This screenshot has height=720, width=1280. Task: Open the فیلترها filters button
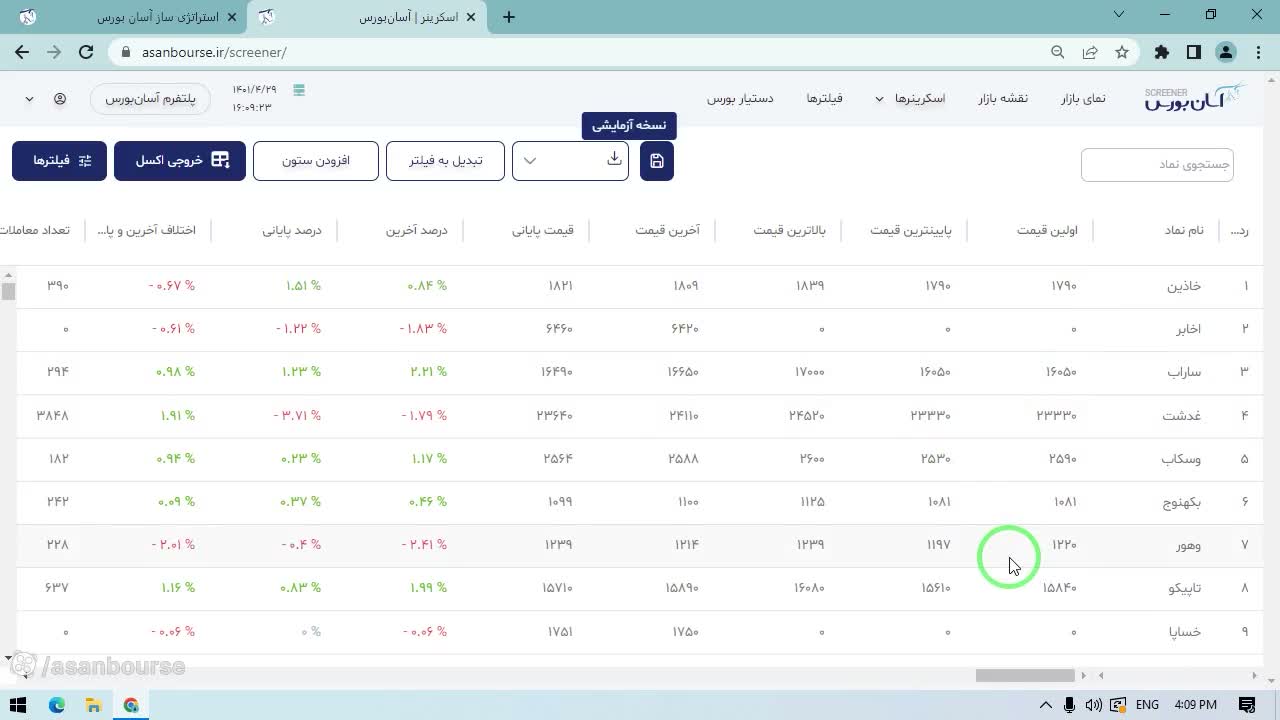coord(59,161)
